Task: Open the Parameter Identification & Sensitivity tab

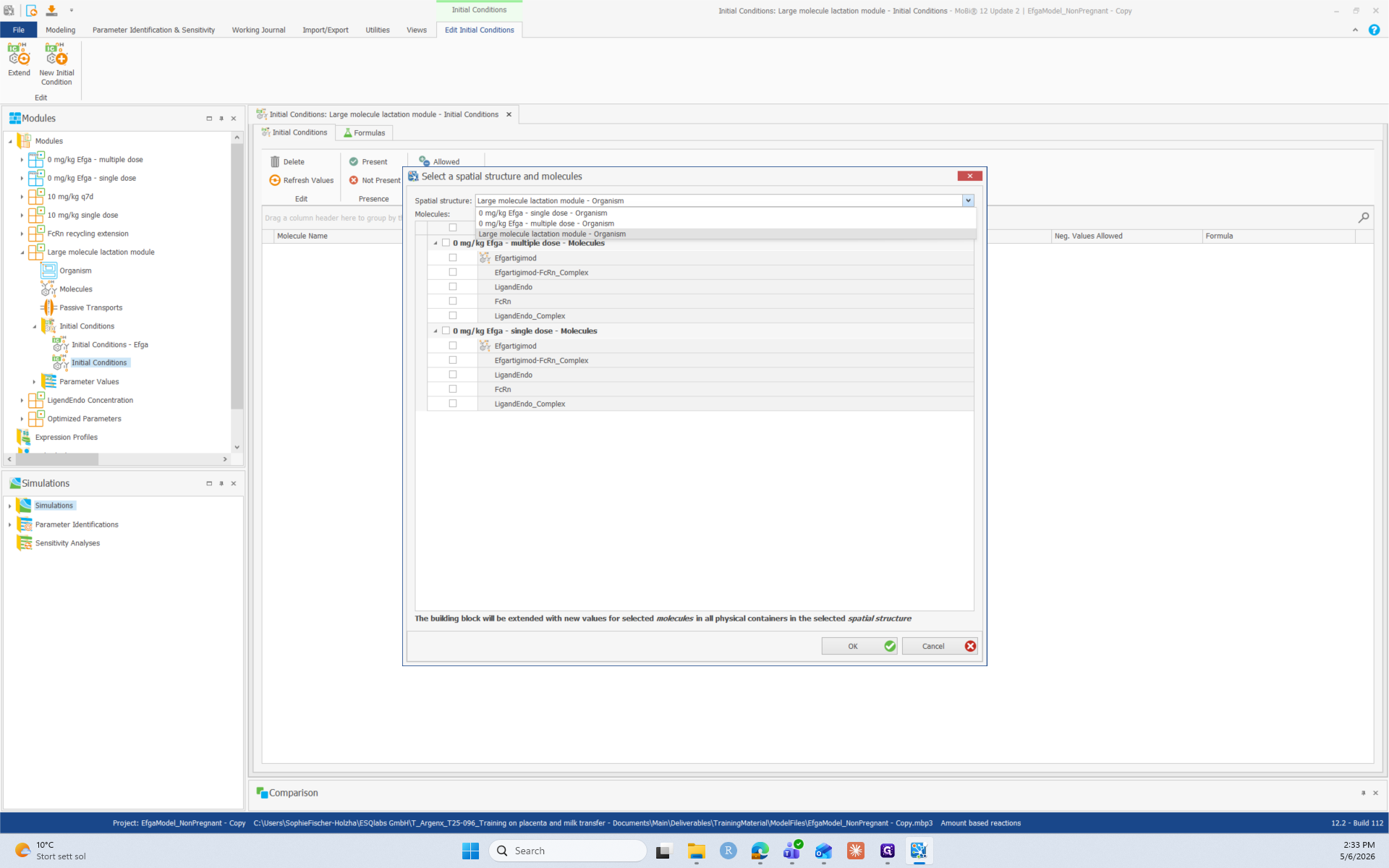Action: coord(153,30)
